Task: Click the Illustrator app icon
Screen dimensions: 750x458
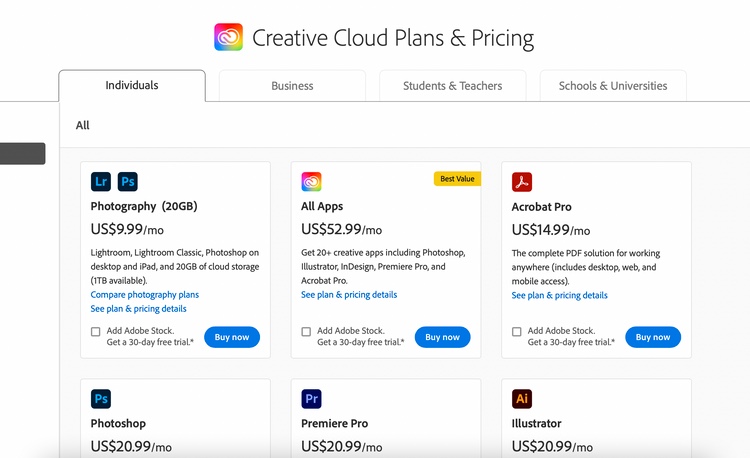Action: tap(522, 399)
